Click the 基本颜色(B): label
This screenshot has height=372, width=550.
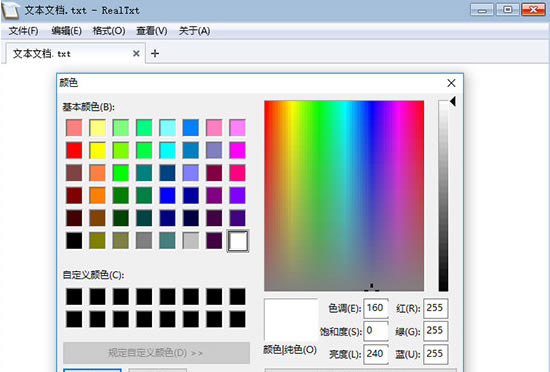[88, 107]
